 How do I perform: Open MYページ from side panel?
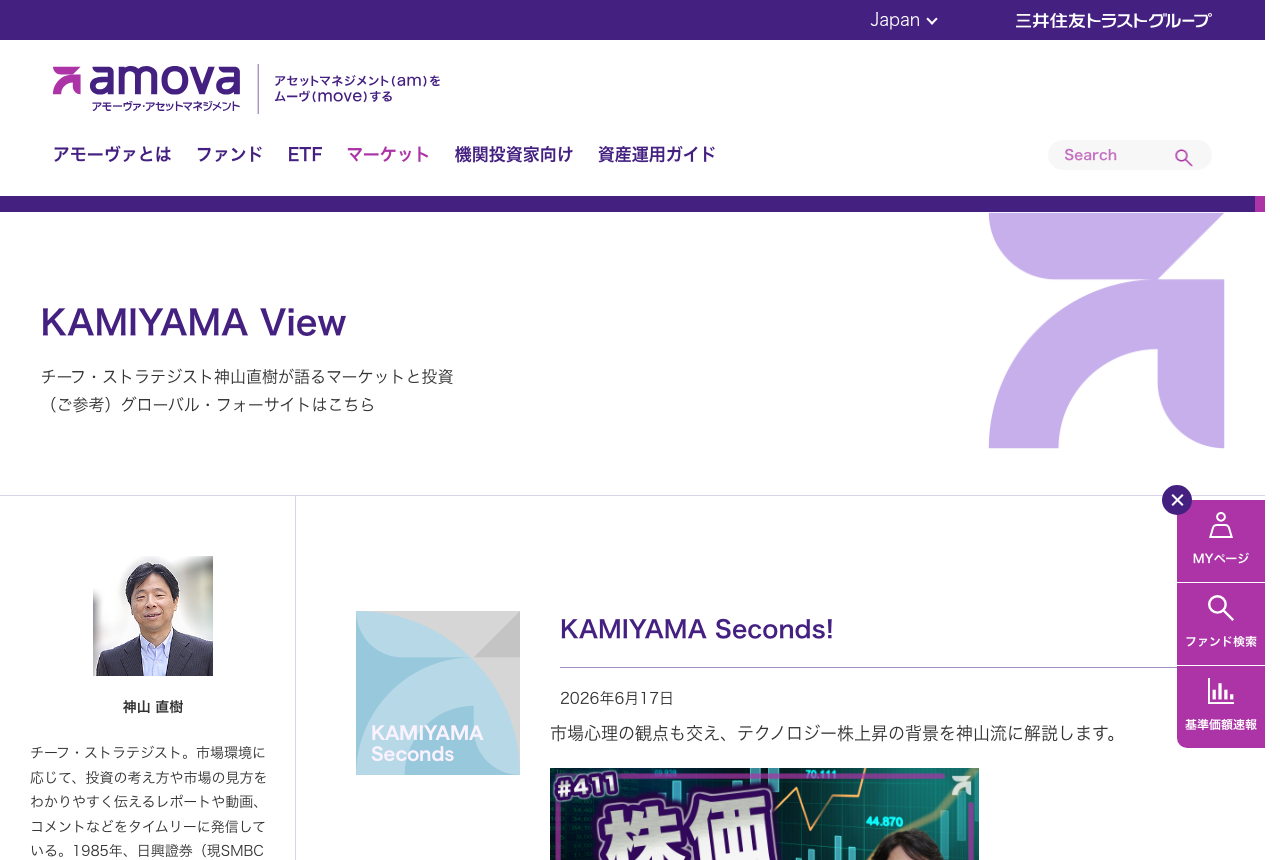click(1221, 540)
